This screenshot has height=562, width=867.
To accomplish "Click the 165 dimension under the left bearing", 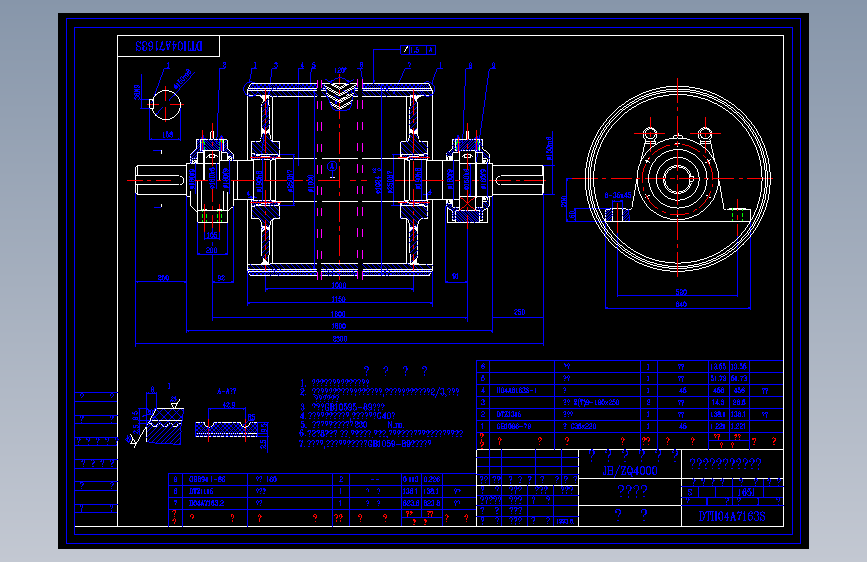I will pos(212,235).
